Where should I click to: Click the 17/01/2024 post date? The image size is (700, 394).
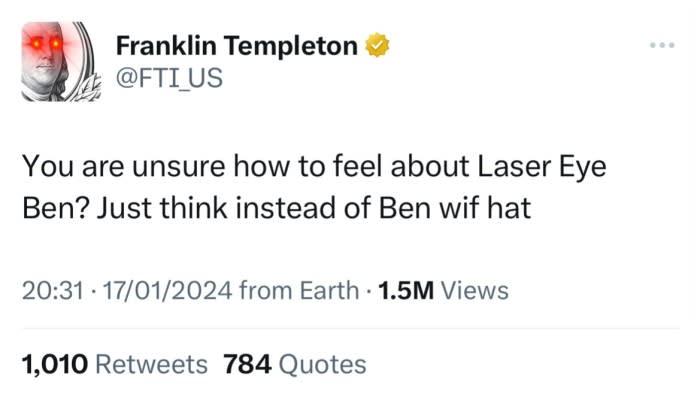pyautogui.click(x=168, y=290)
